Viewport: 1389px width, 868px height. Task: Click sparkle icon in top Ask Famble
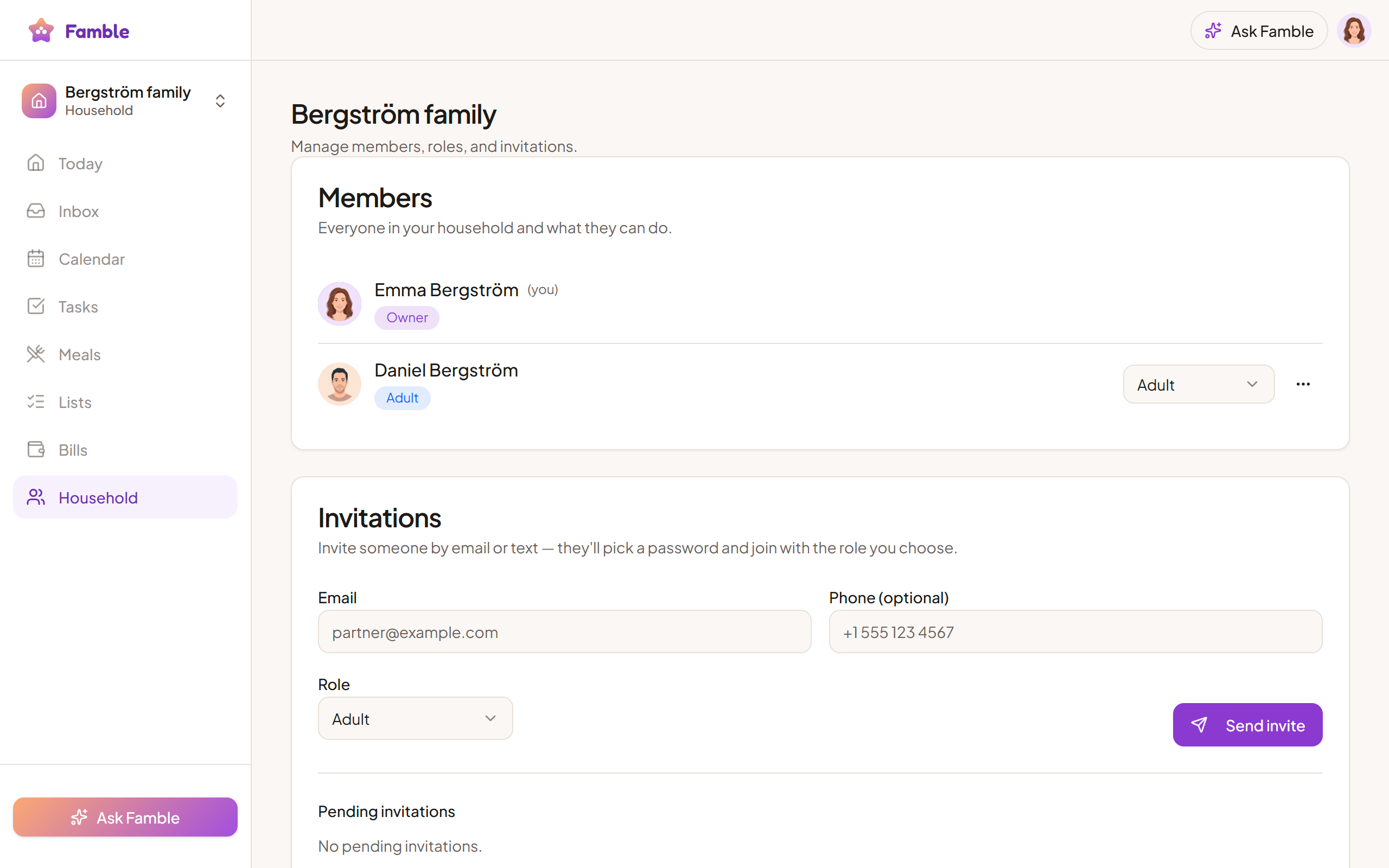(x=1213, y=30)
